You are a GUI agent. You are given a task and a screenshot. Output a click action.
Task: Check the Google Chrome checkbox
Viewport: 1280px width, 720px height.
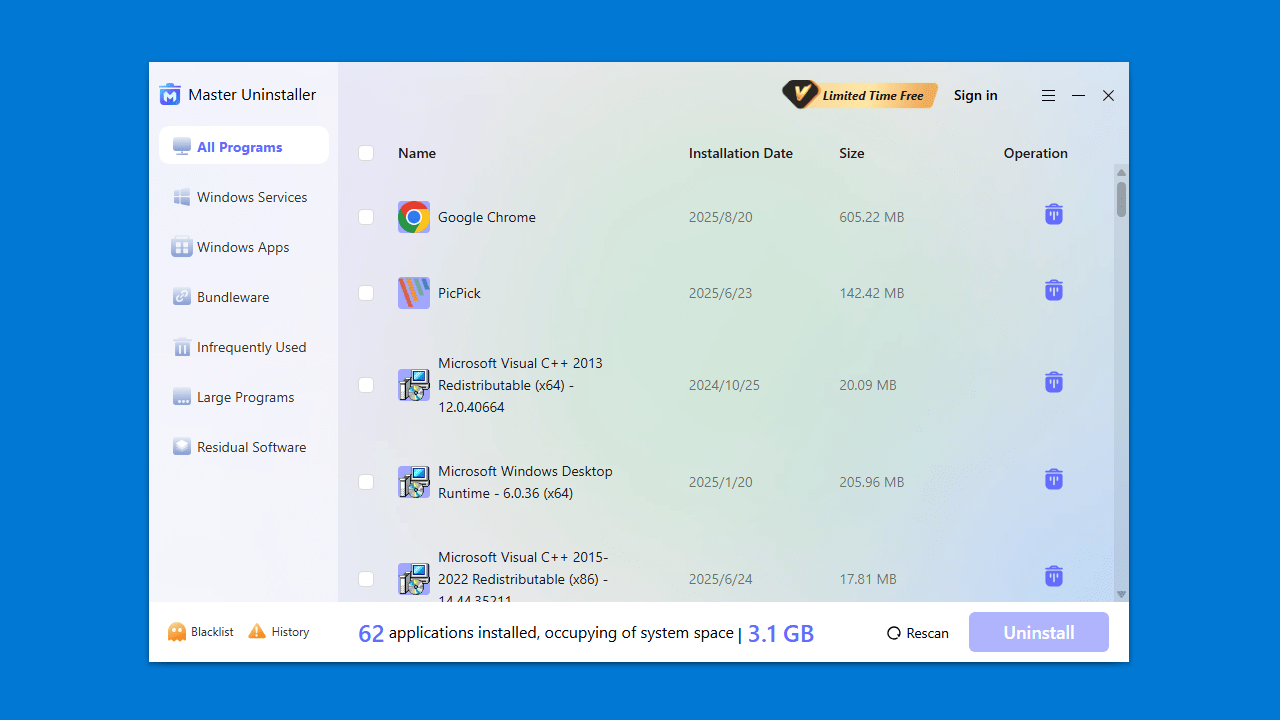coord(366,217)
